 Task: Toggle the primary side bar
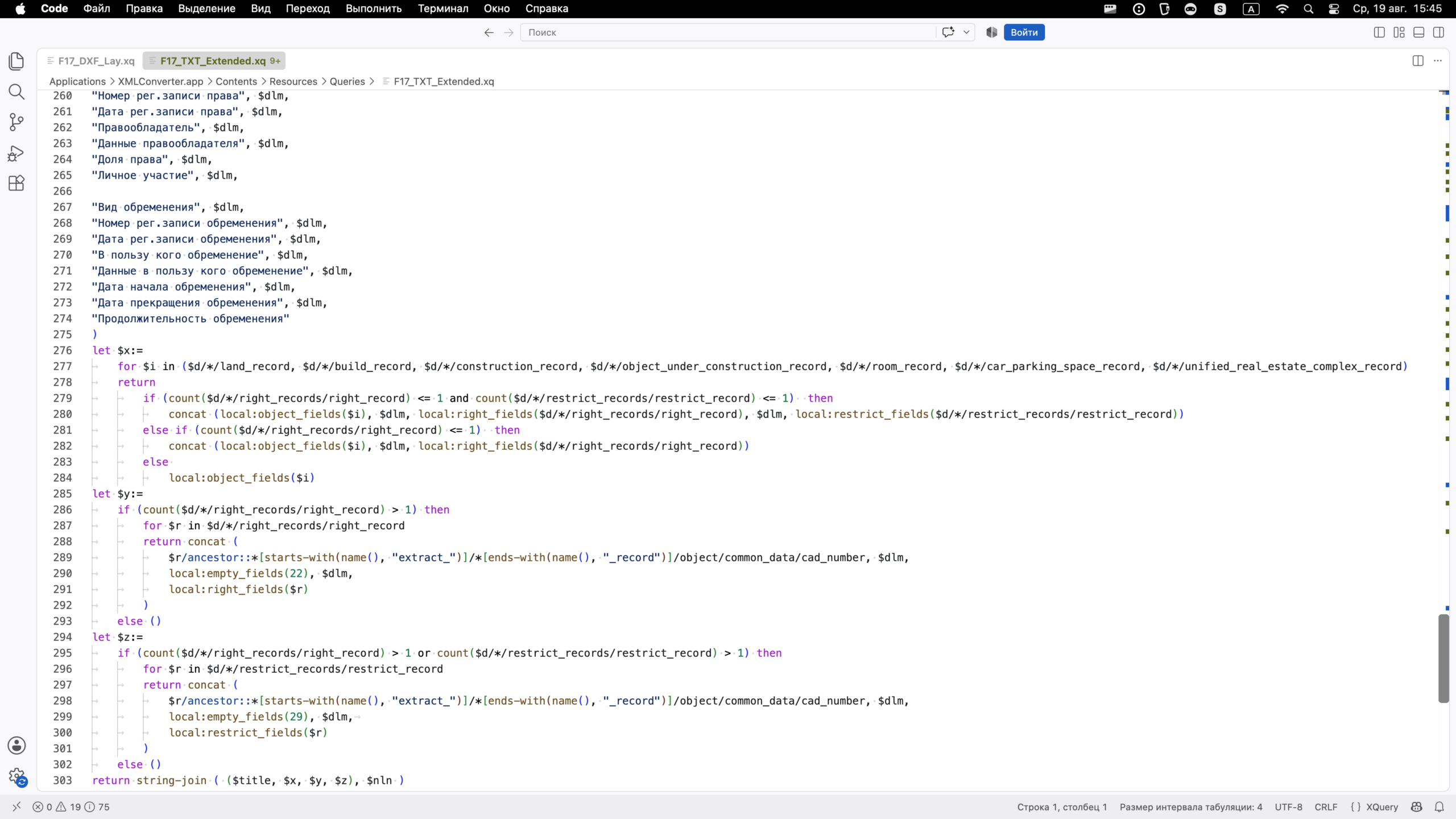coord(1379,32)
